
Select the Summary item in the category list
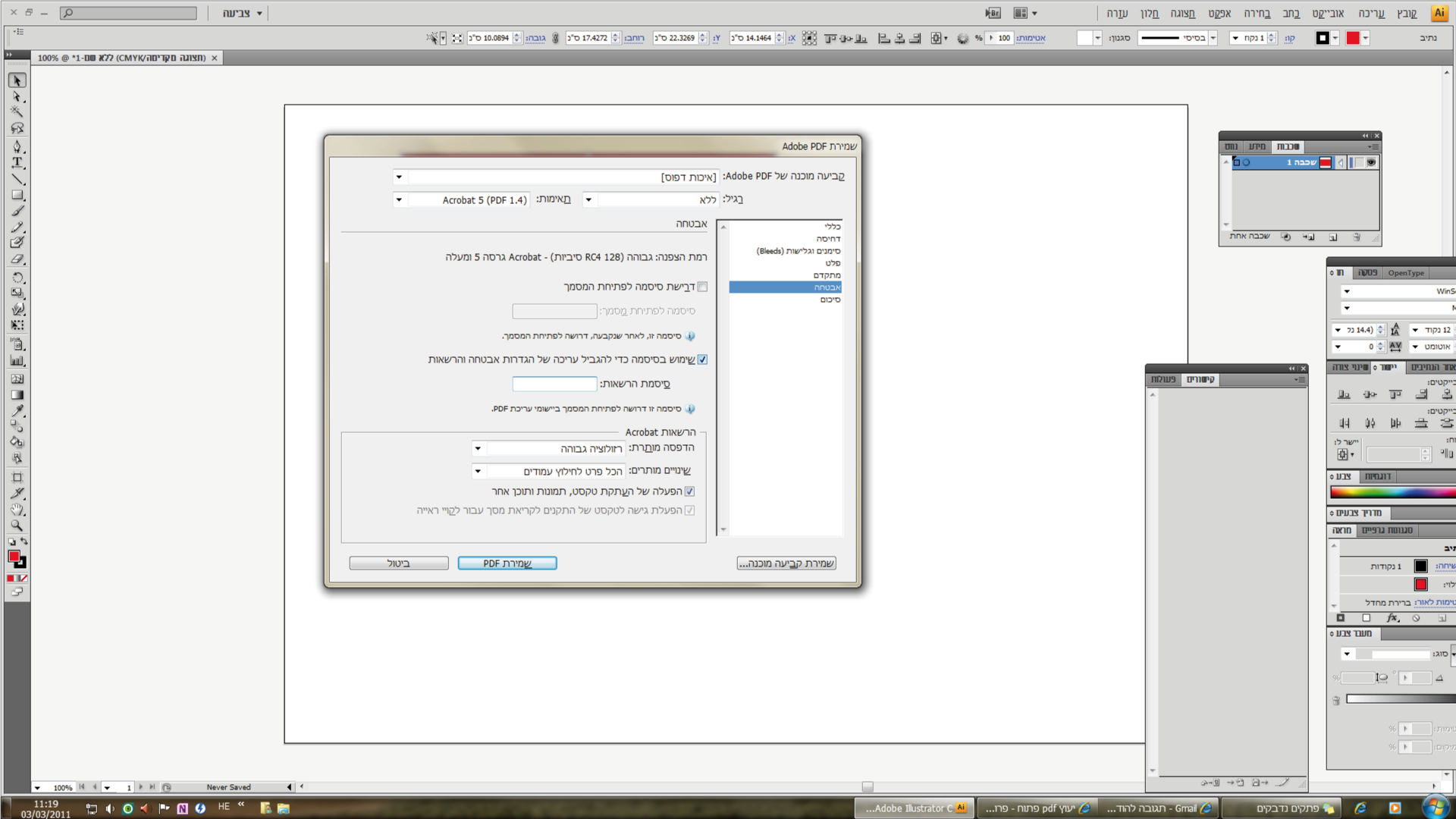[x=830, y=300]
